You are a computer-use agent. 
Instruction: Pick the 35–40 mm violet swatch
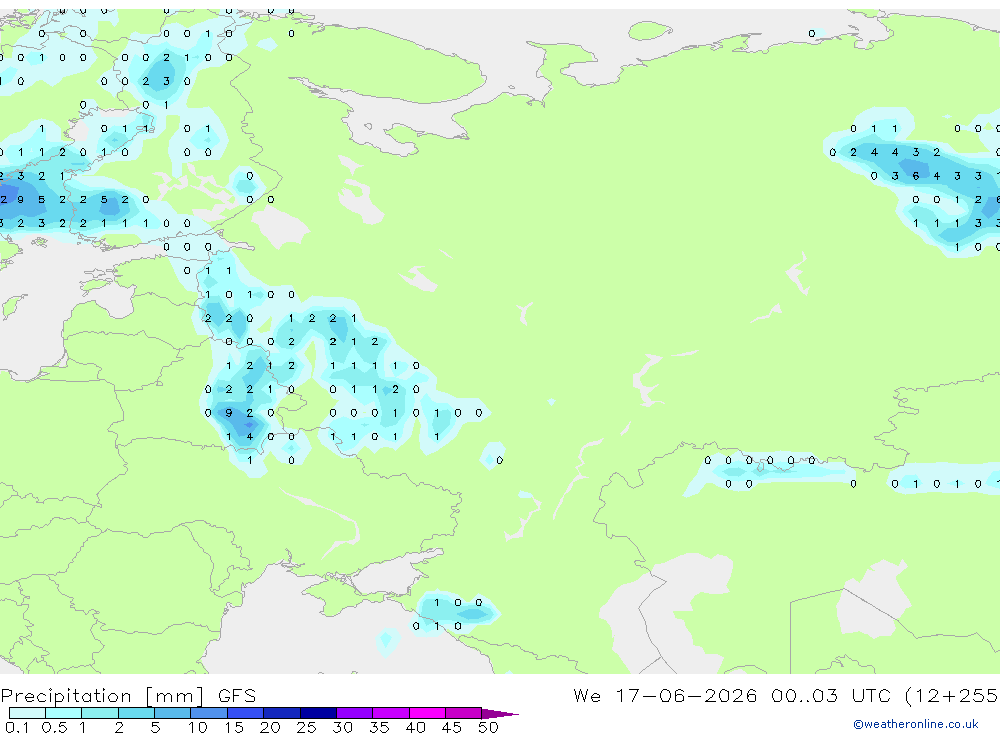coord(391,713)
